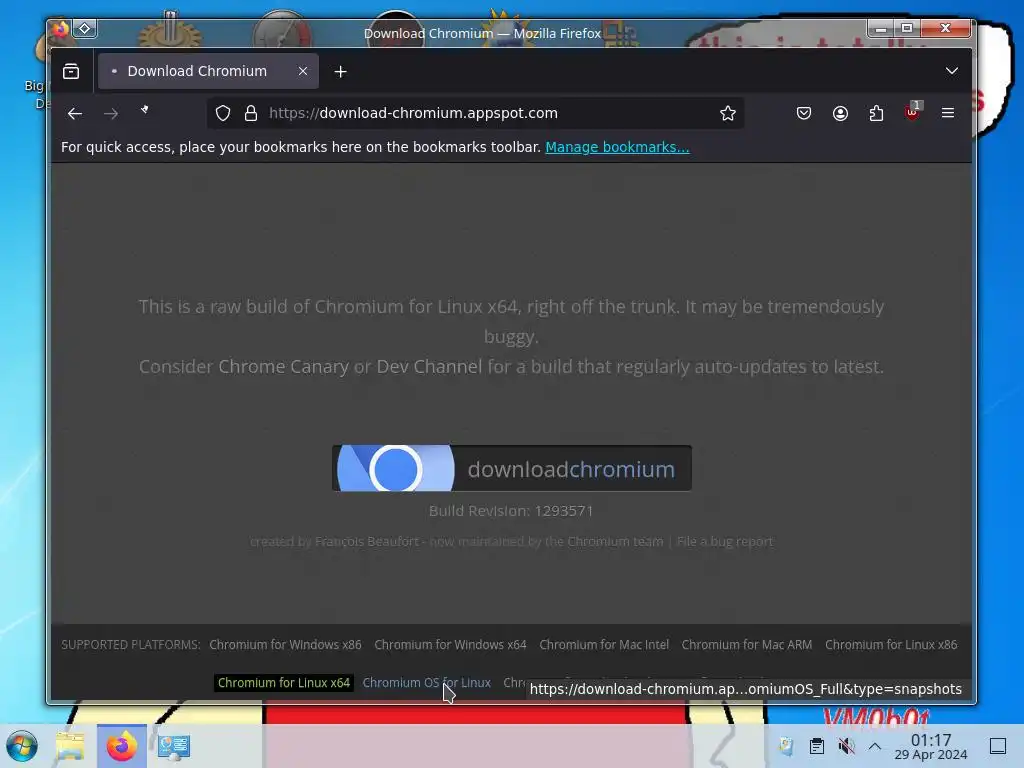
Task: Open the tracking protection shield icon
Action: pos(223,114)
